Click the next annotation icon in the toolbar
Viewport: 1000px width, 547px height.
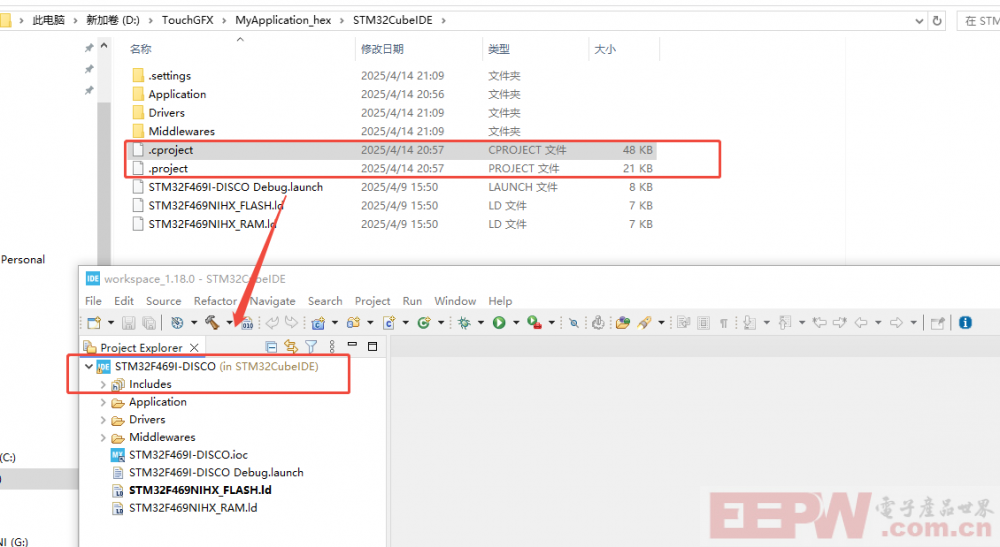coord(749,323)
